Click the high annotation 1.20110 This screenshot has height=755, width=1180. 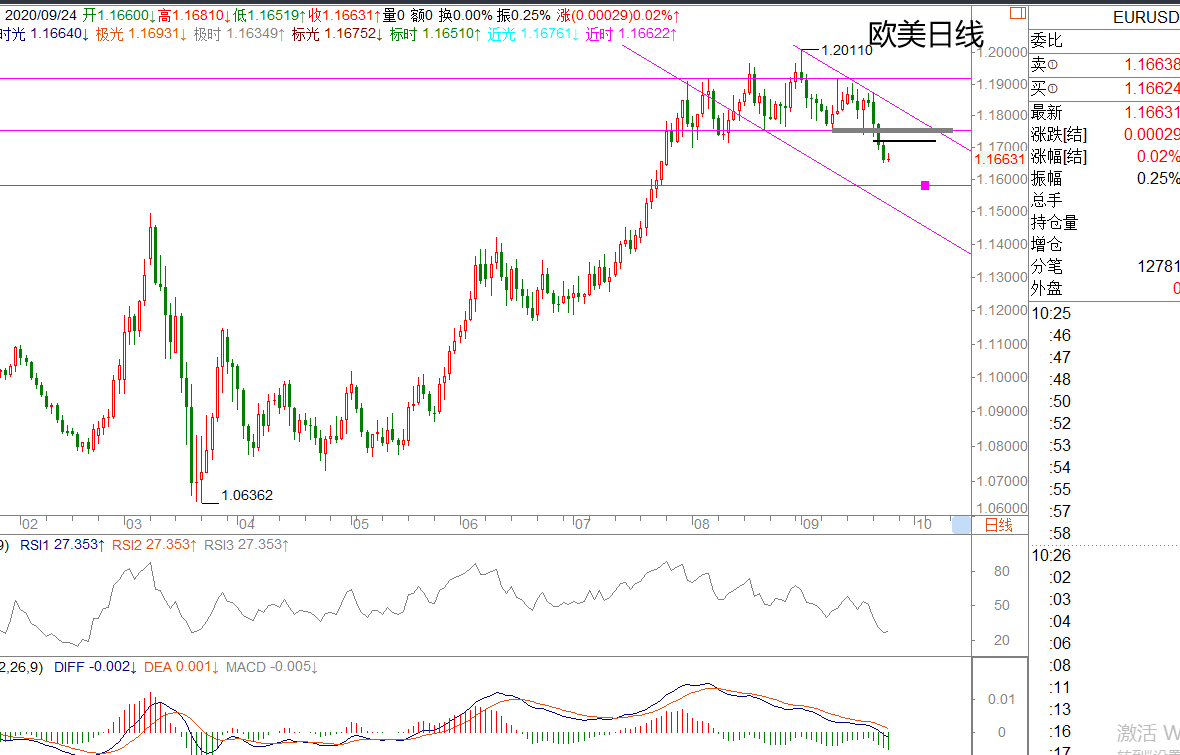click(847, 50)
